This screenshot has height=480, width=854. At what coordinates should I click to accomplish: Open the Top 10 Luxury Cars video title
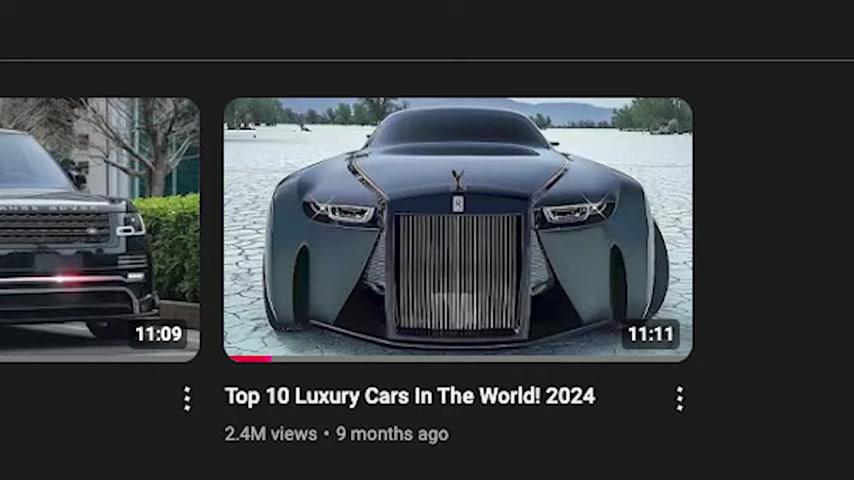point(410,396)
